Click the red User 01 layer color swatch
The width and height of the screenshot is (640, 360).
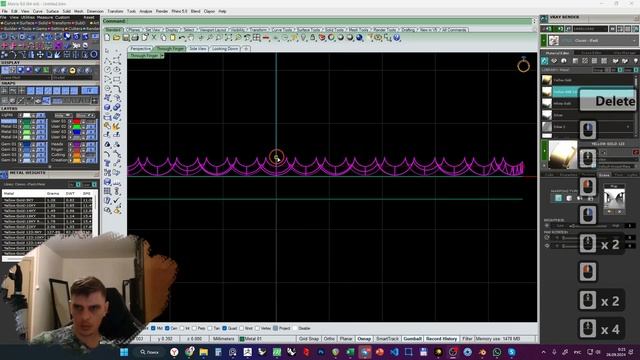click(x=77, y=122)
